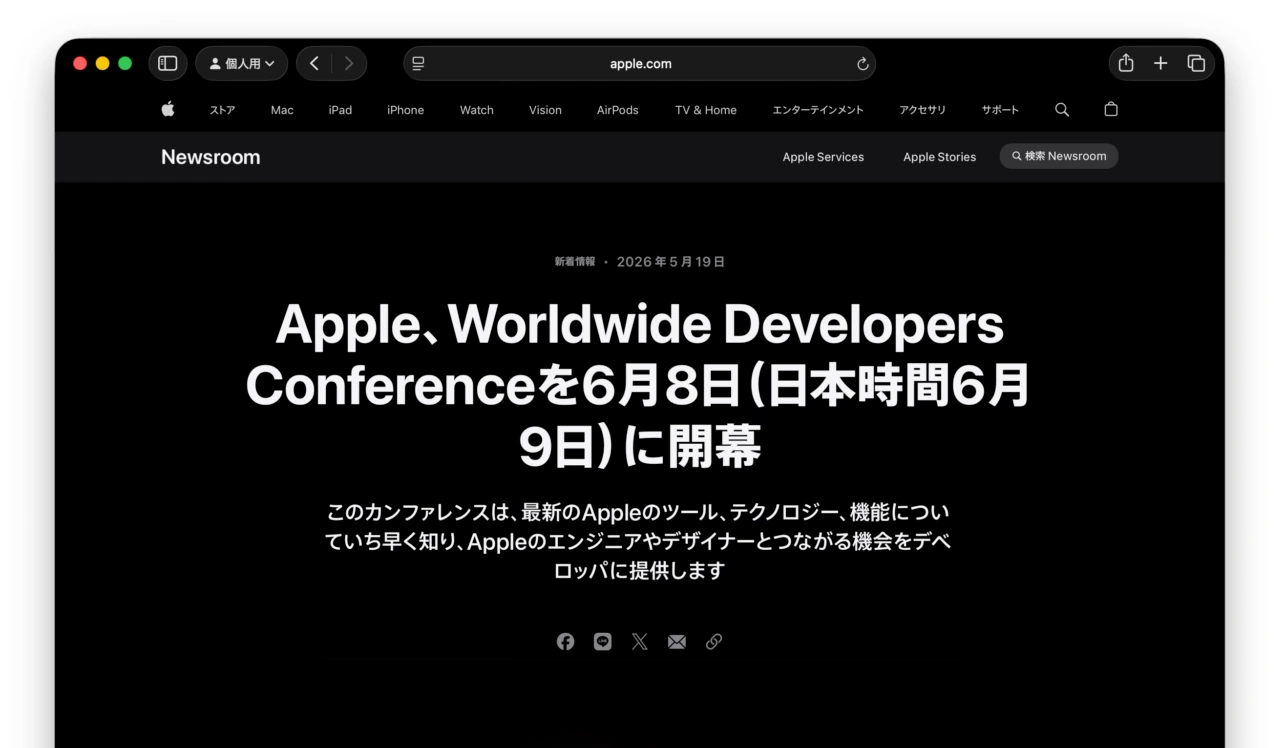Screen dimensions: 1280x748
Task: Open the Apple Services link
Action: coord(823,157)
